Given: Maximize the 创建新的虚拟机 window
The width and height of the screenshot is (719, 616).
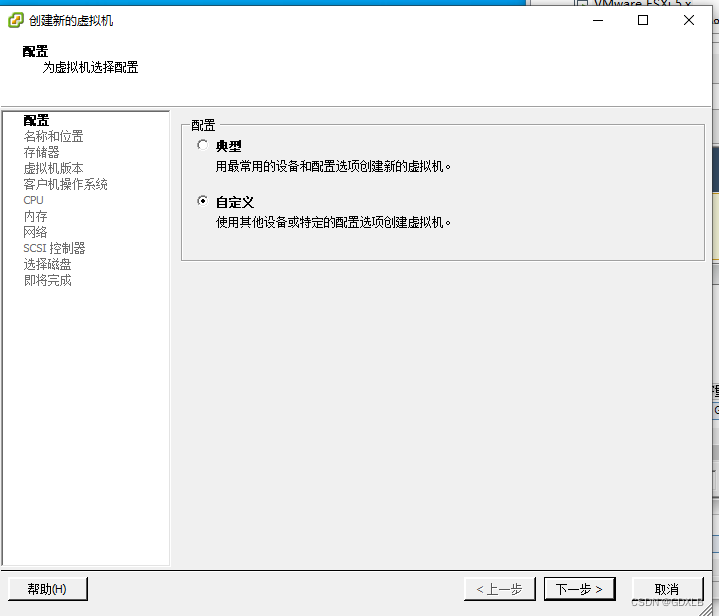Looking at the screenshot, I should pyautogui.click(x=643, y=20).
